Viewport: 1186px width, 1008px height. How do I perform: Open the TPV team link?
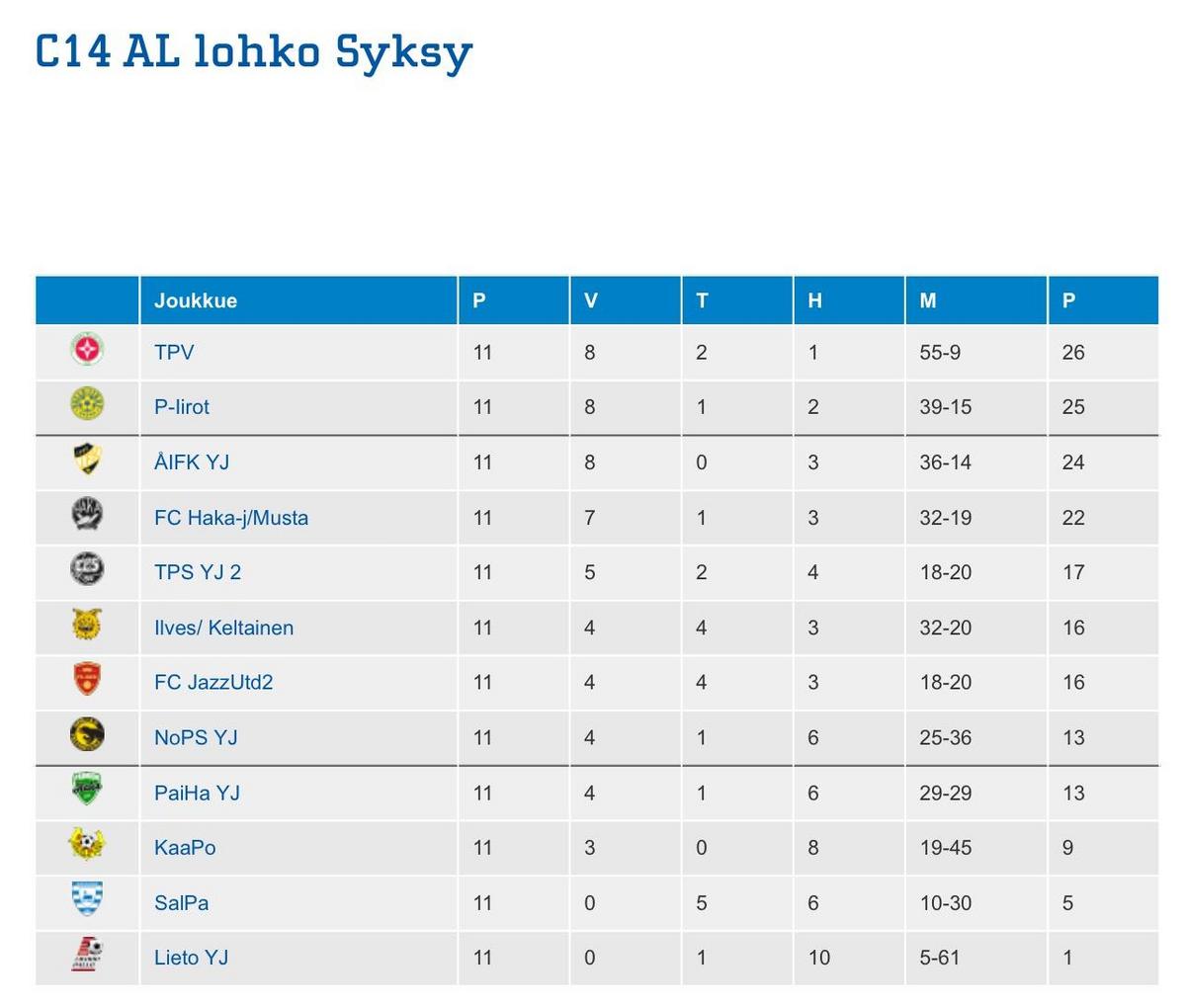coord(174,352)
